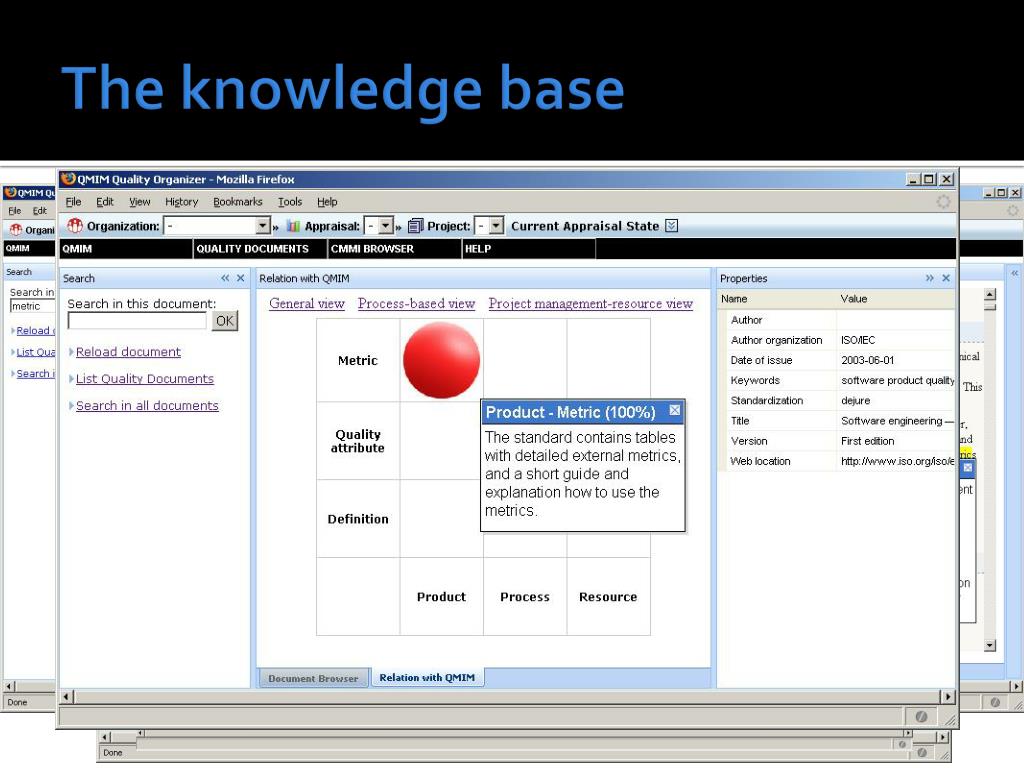Open the Help menu in menu bar

tap(327, 202)
